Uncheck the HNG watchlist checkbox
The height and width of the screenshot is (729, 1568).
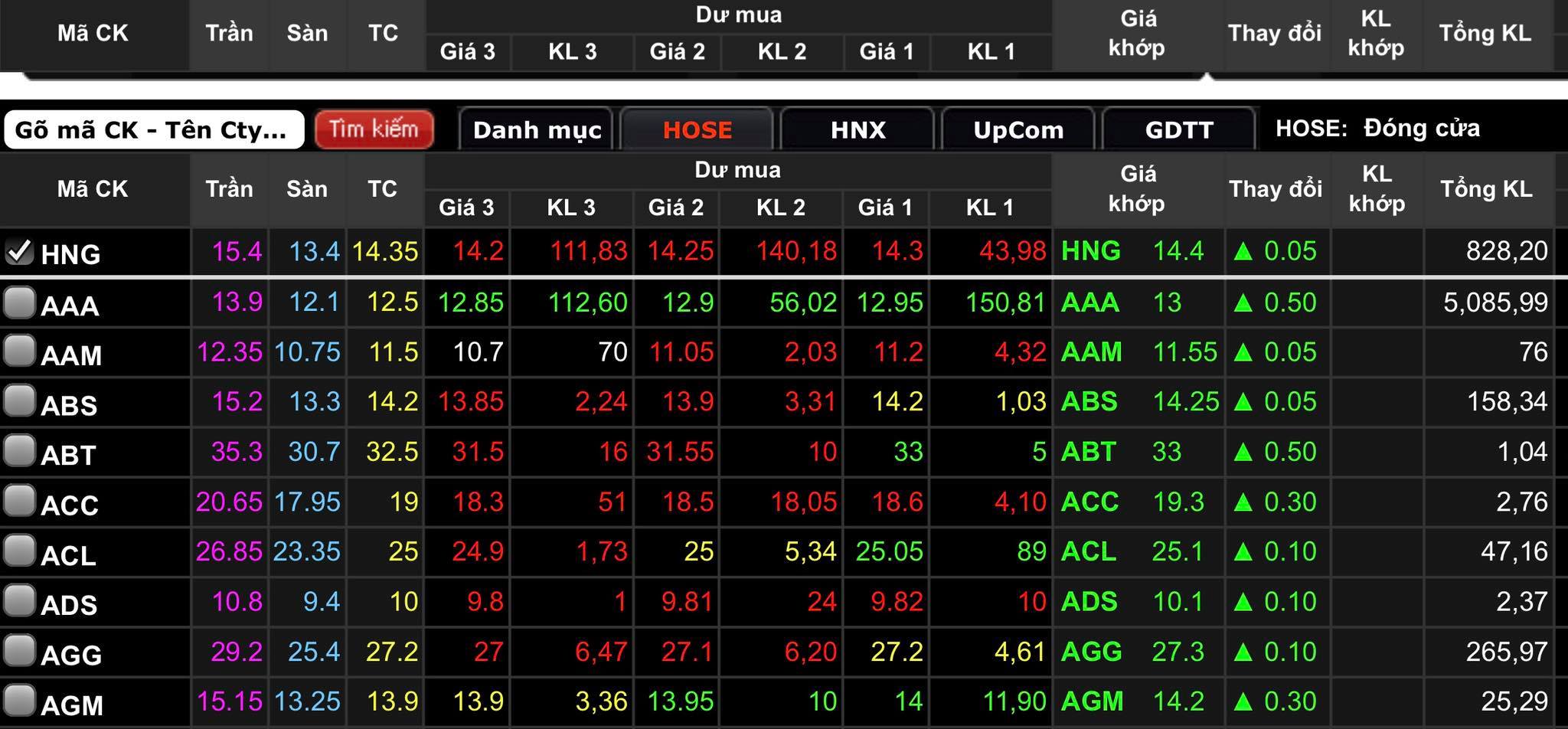point(19,251)
